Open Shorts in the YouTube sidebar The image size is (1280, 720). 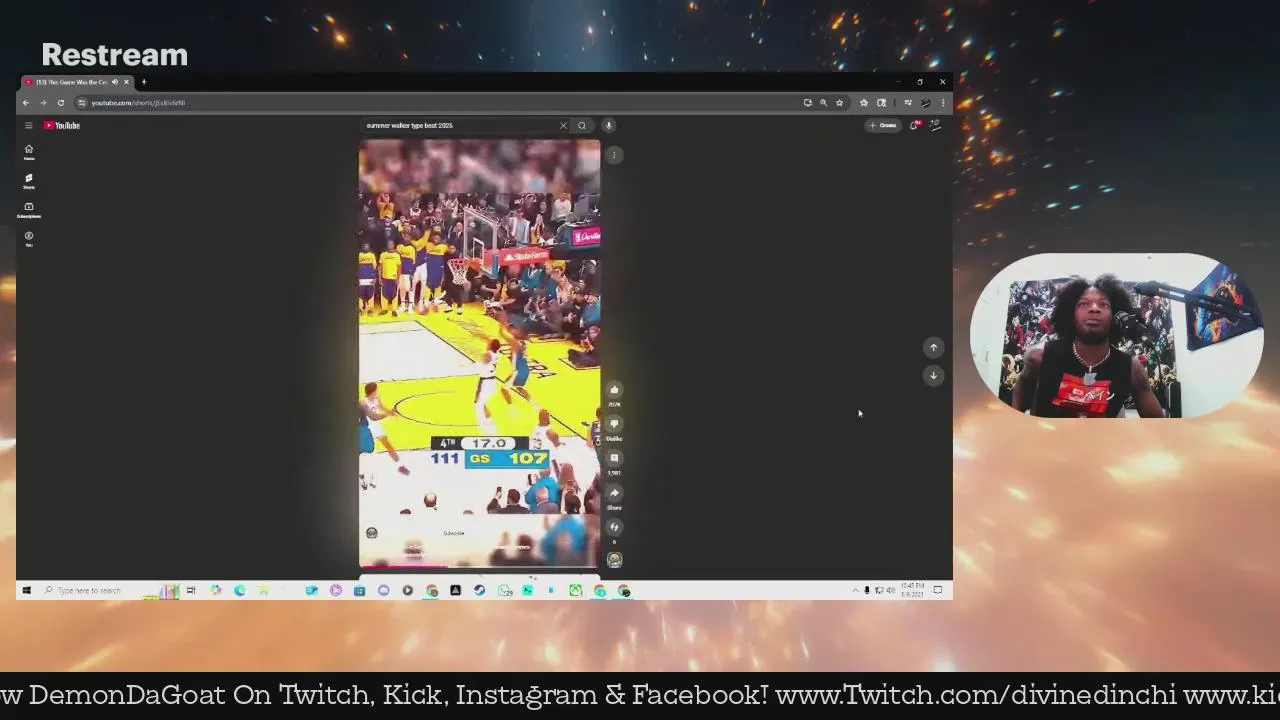(29, 181)
